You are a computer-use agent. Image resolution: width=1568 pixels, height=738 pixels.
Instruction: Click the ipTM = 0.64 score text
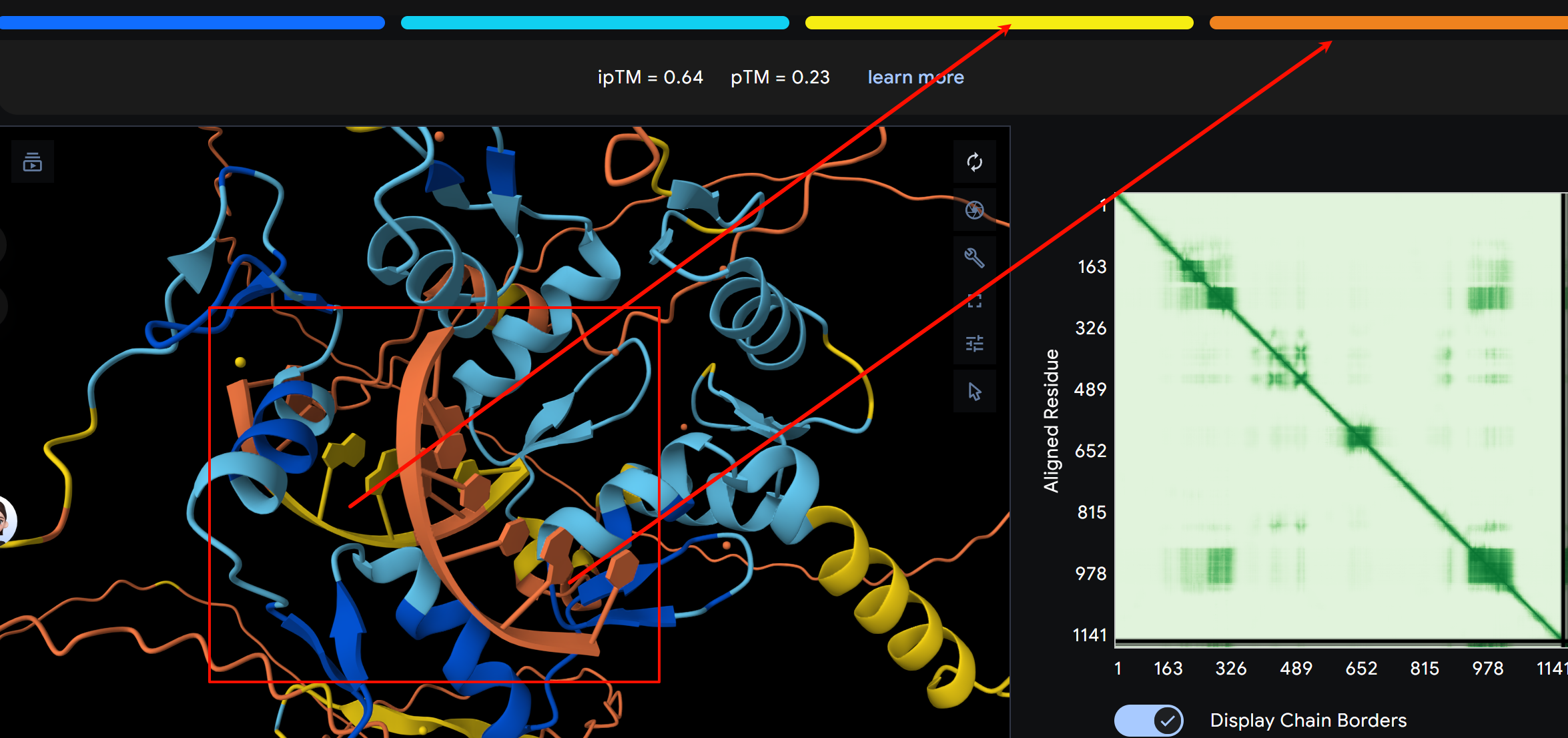coord(650,77)
